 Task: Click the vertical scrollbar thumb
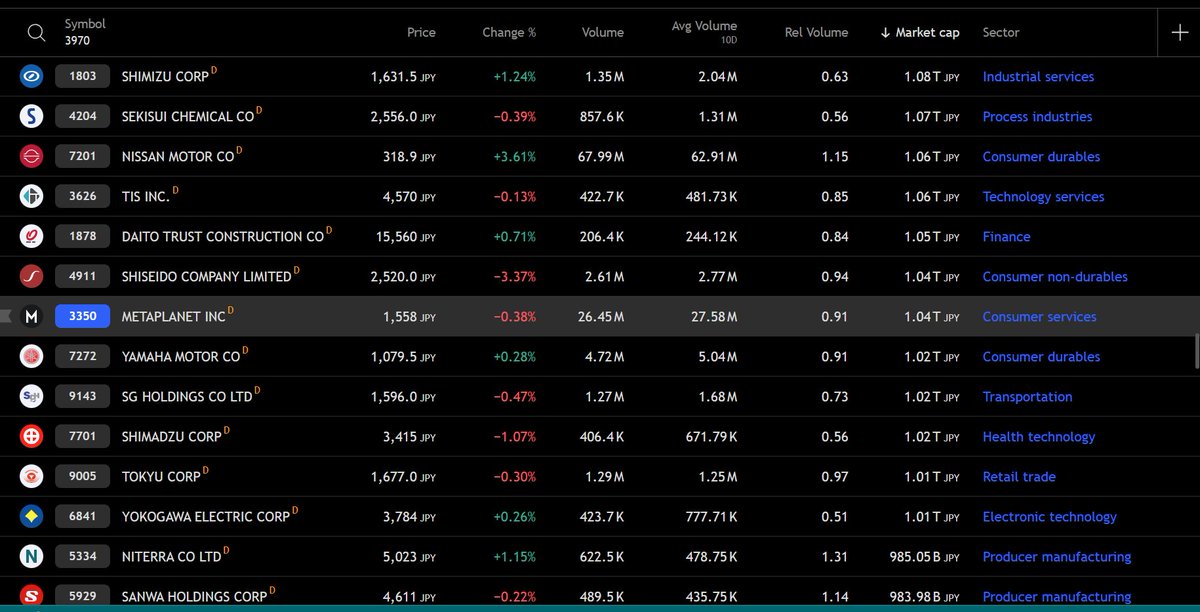[1196, 350]
